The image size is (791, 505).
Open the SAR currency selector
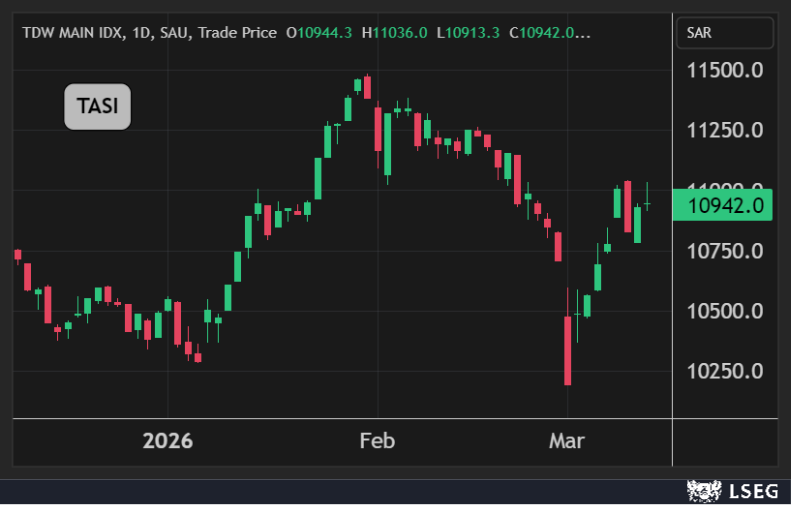pyautogui.click(x=725, y=33)
